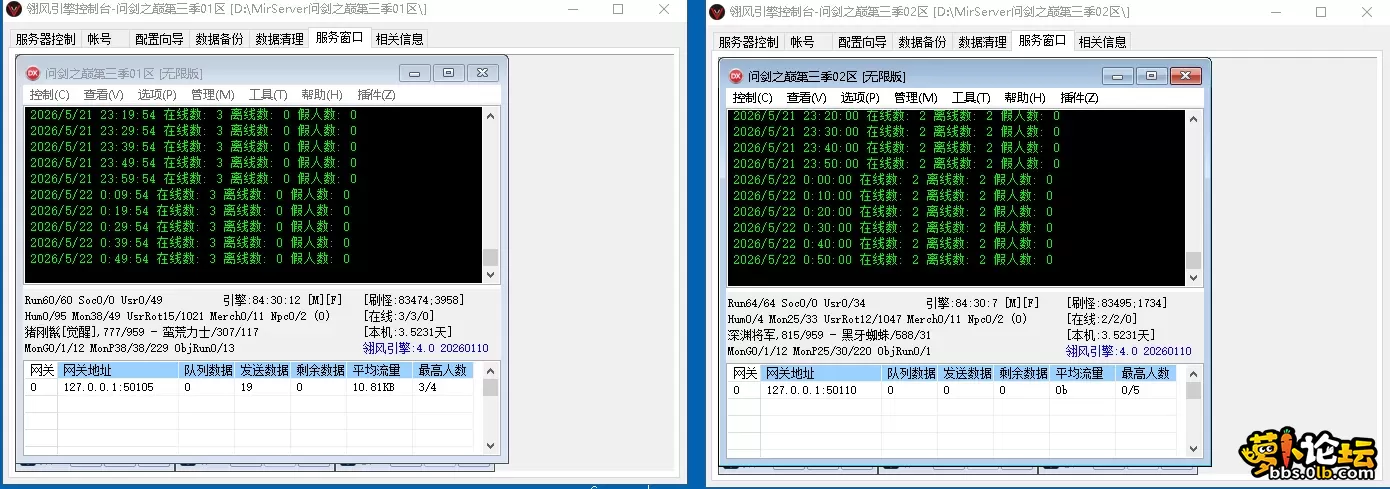
Task: Close the inner 问剑之巅第三季02区 window
Action: click(1185, 76)
